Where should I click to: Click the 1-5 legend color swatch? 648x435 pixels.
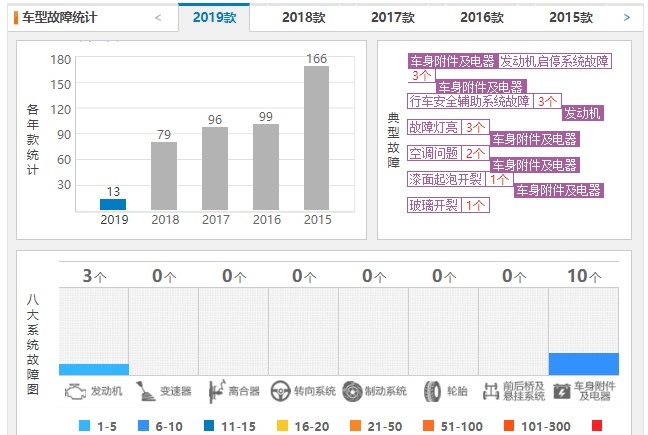(x=84, y=425)
